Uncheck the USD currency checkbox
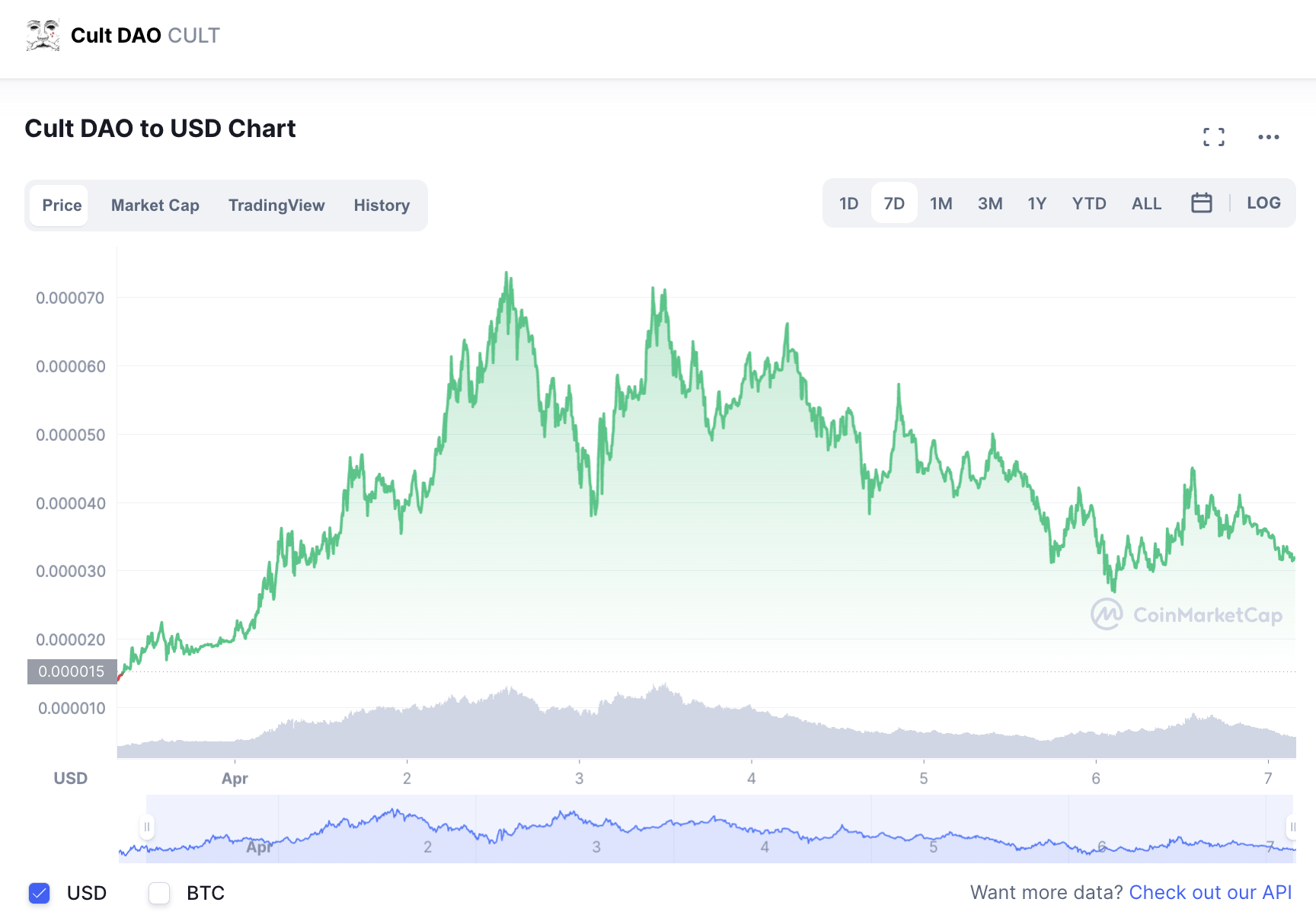 coord(40,893)
